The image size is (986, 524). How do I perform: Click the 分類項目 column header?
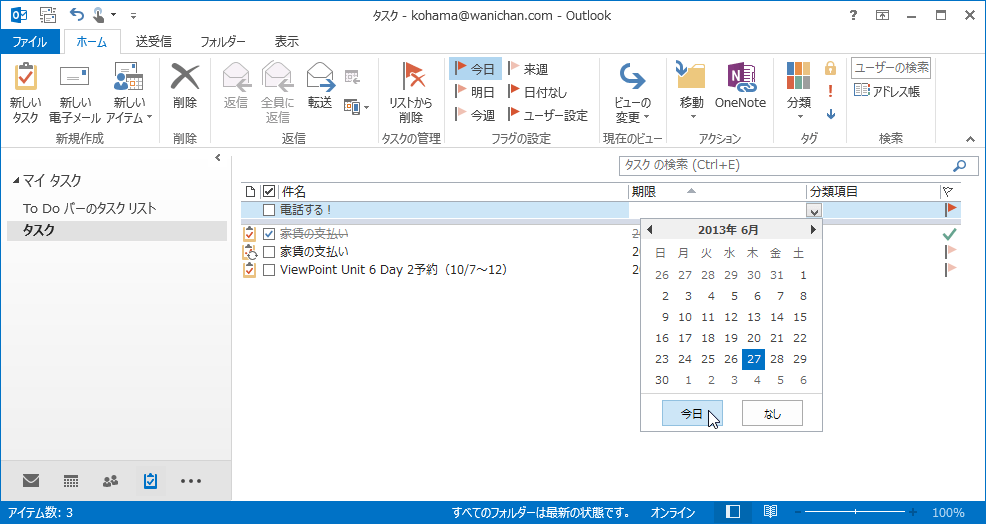(x=873, y=192)
